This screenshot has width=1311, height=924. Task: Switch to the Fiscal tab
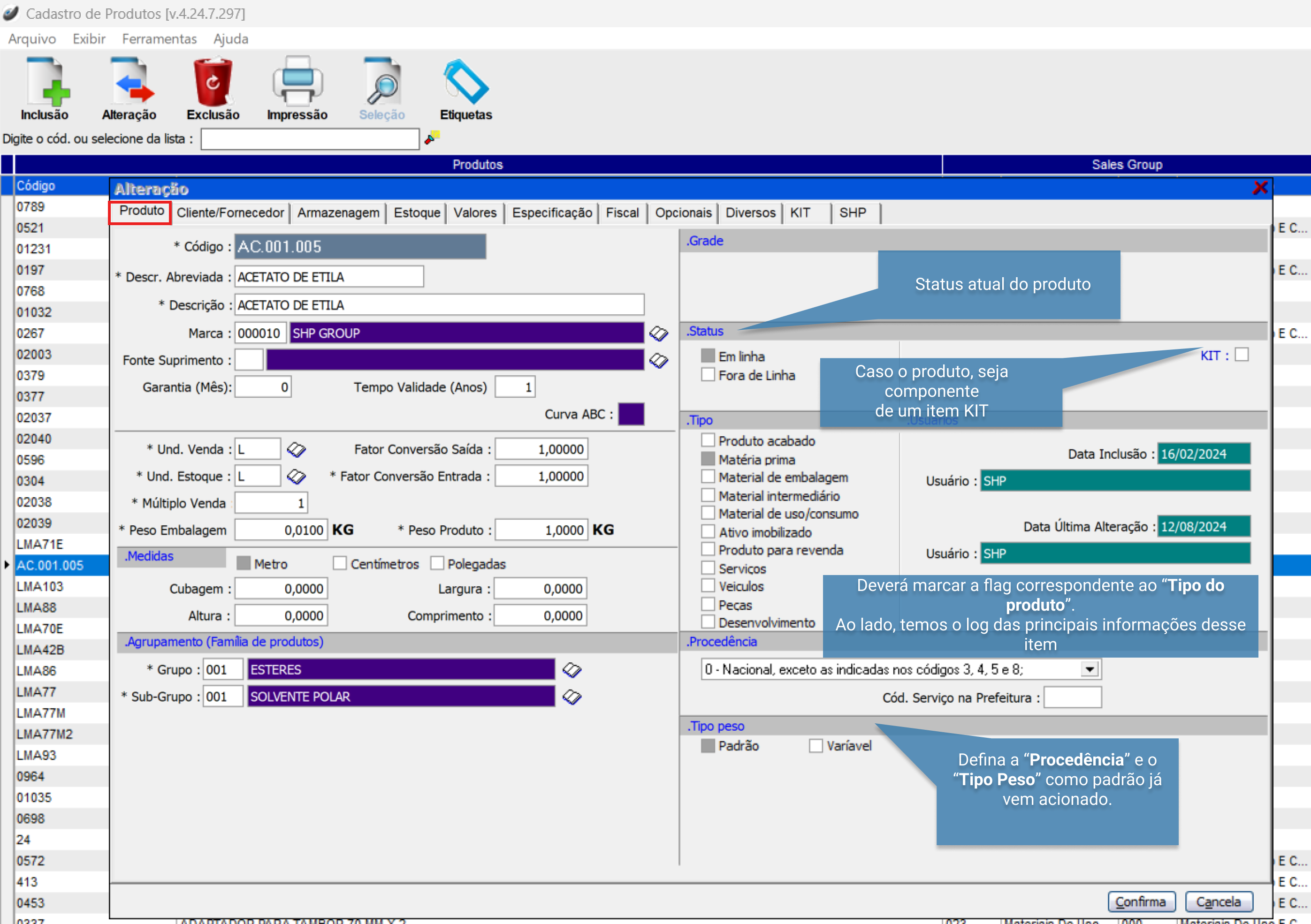point(622,213)
